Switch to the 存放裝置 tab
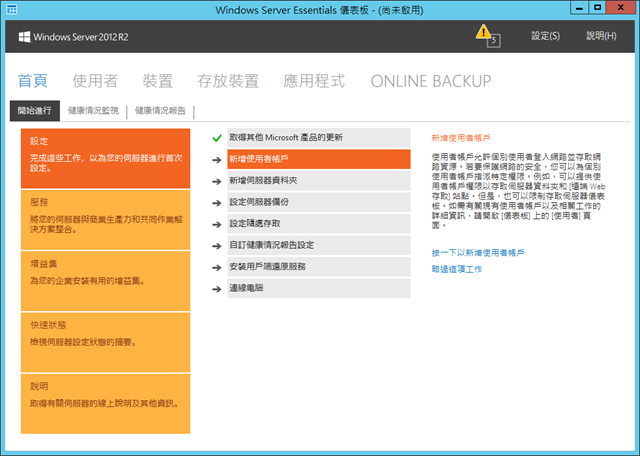Screen dimensions: 640x456 point(228,81)
